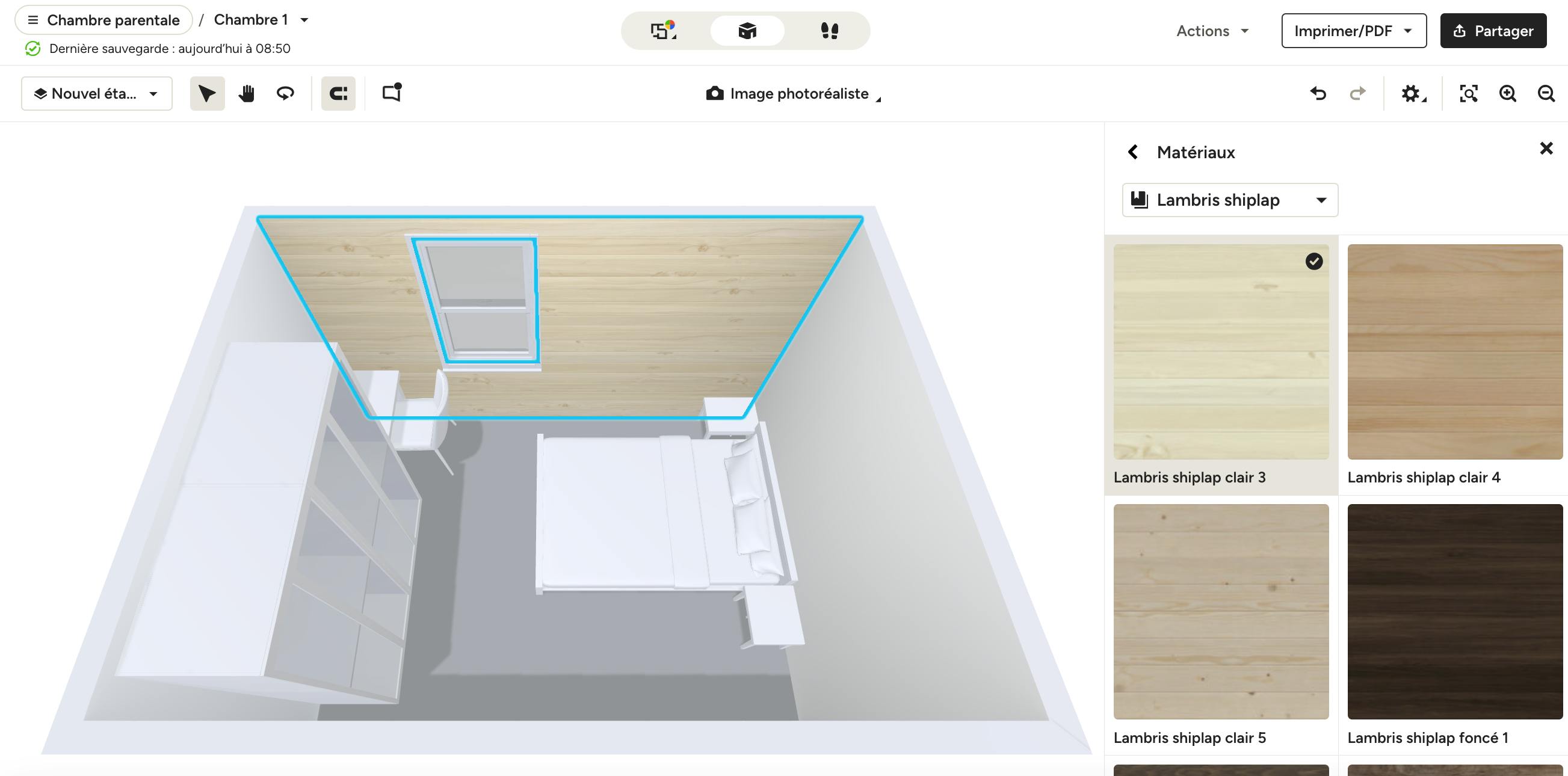The width and height of the screenshot is (1568, 776).
Task: Open the Actions menu
Action: [x=1212, y=31]
